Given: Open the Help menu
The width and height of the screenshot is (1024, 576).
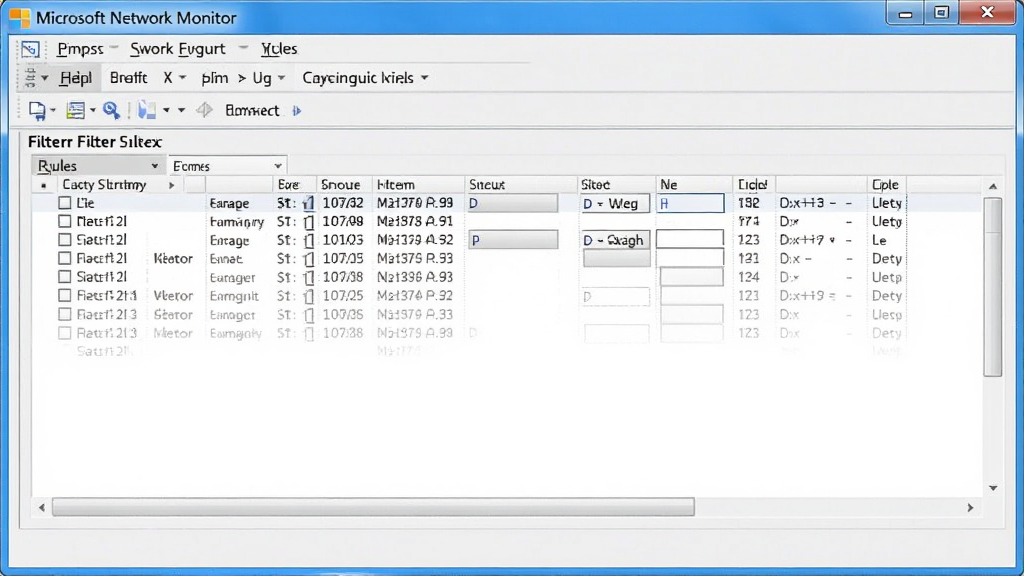Looking at the screenshot, I should (76, 78).
